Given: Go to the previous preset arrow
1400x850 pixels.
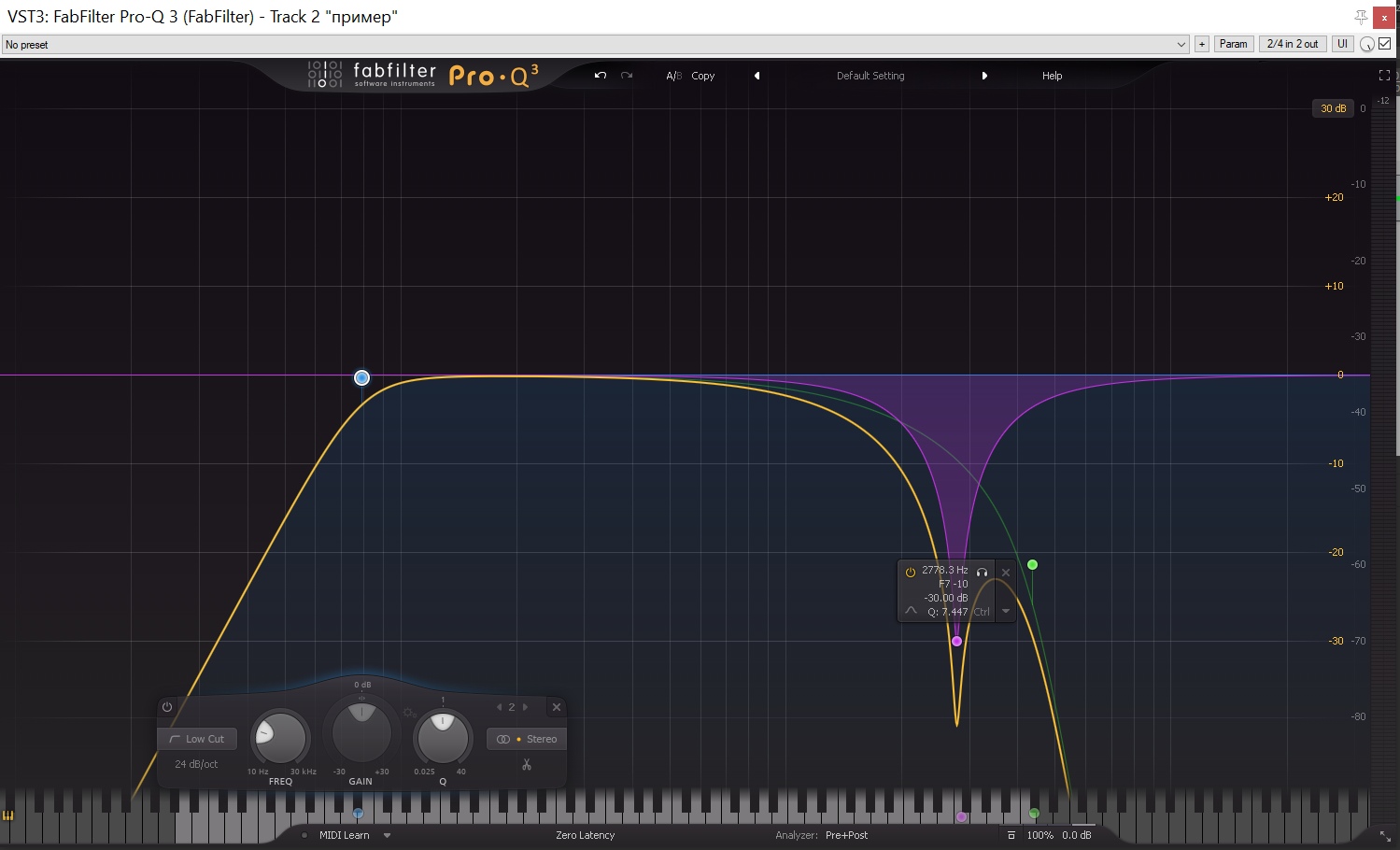Looking at the screenshot, I should pyautogui.click(x=757, y=76).
